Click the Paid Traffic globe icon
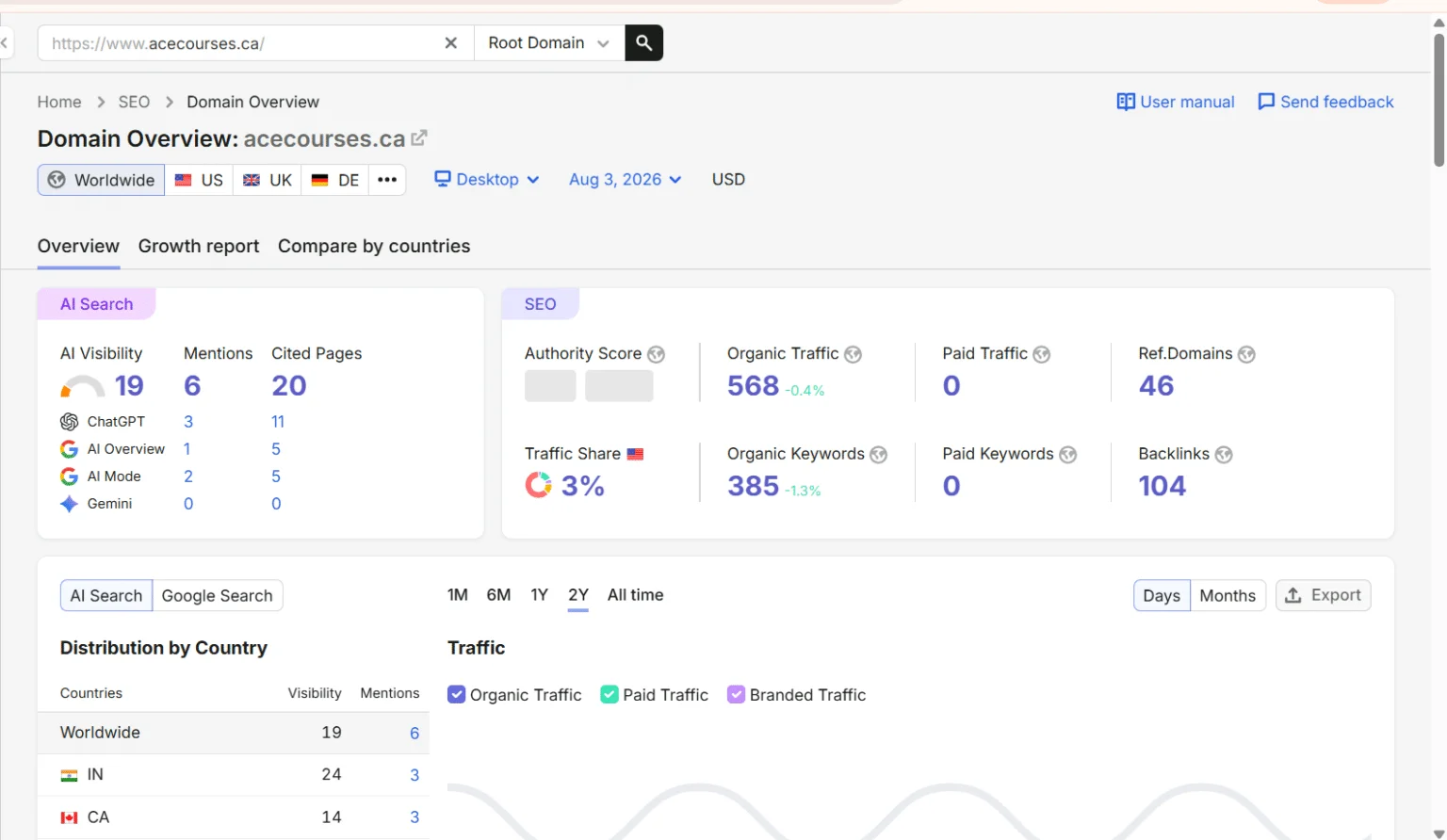Image resolution: width=1447 pixels, height=840 pixels. click(x=1042, y=354)
